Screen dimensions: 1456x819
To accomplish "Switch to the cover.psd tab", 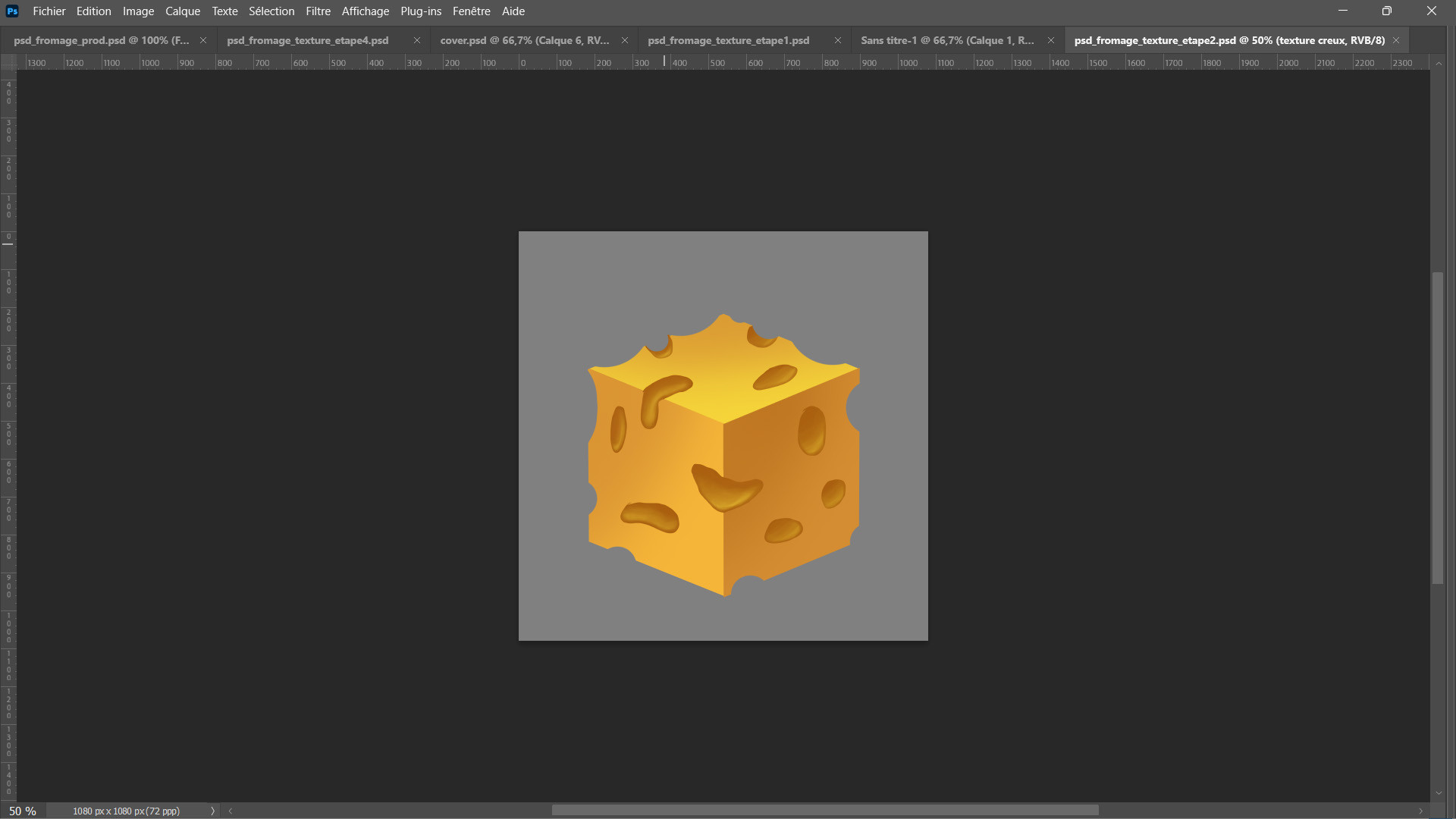I will [524, 40].
